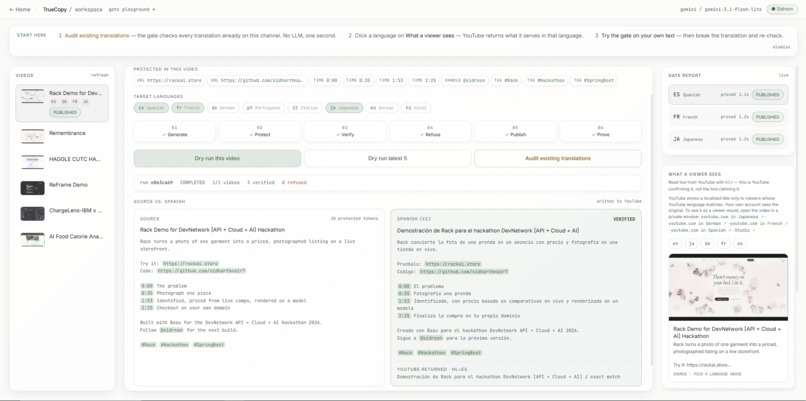
Task: Select step 02 Protect
Action: (260, 131)
